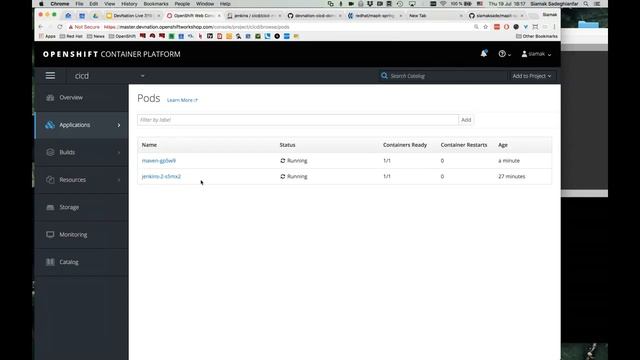Click the Builds layers icon

click(x=50, y=152)
